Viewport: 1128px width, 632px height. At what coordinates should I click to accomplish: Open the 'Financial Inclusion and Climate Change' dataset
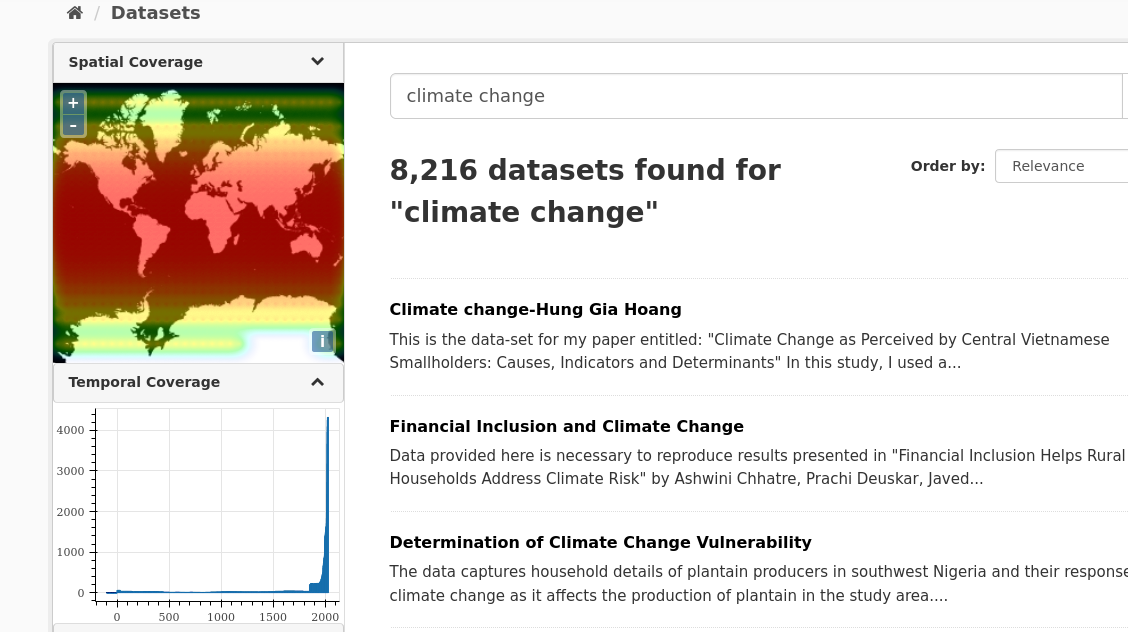coord(566,426)
